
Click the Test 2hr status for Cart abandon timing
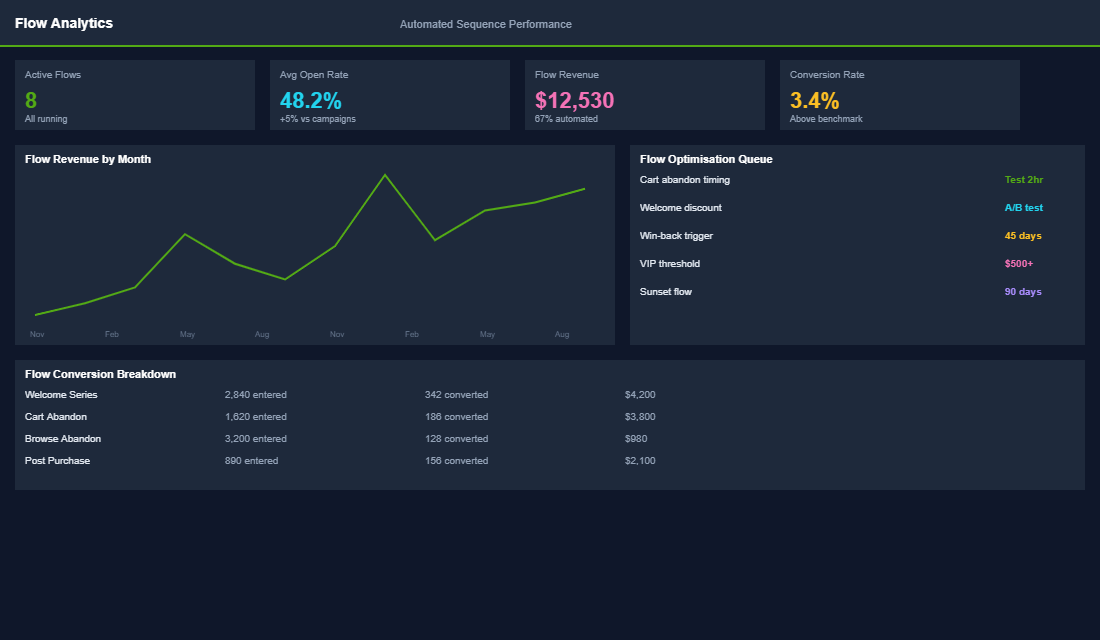coord(1023,179)
